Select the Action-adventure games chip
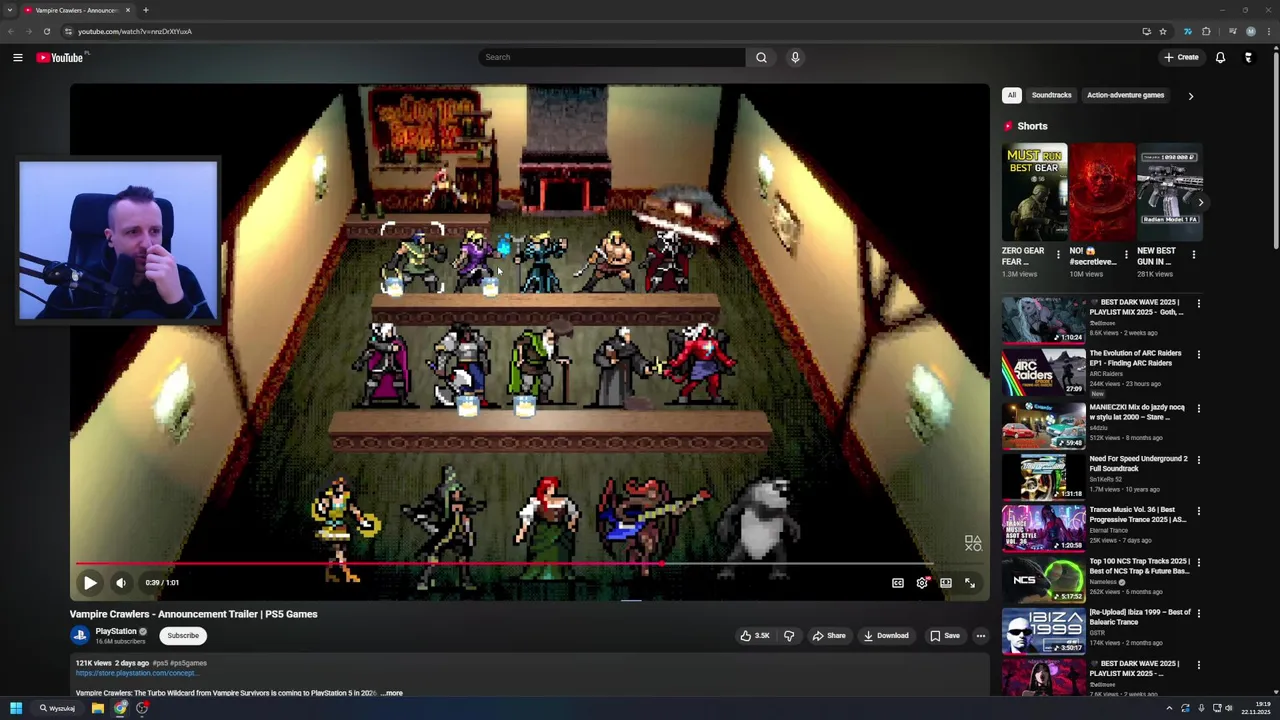This screenshot has height=720, width=1280. point(1125,95)
